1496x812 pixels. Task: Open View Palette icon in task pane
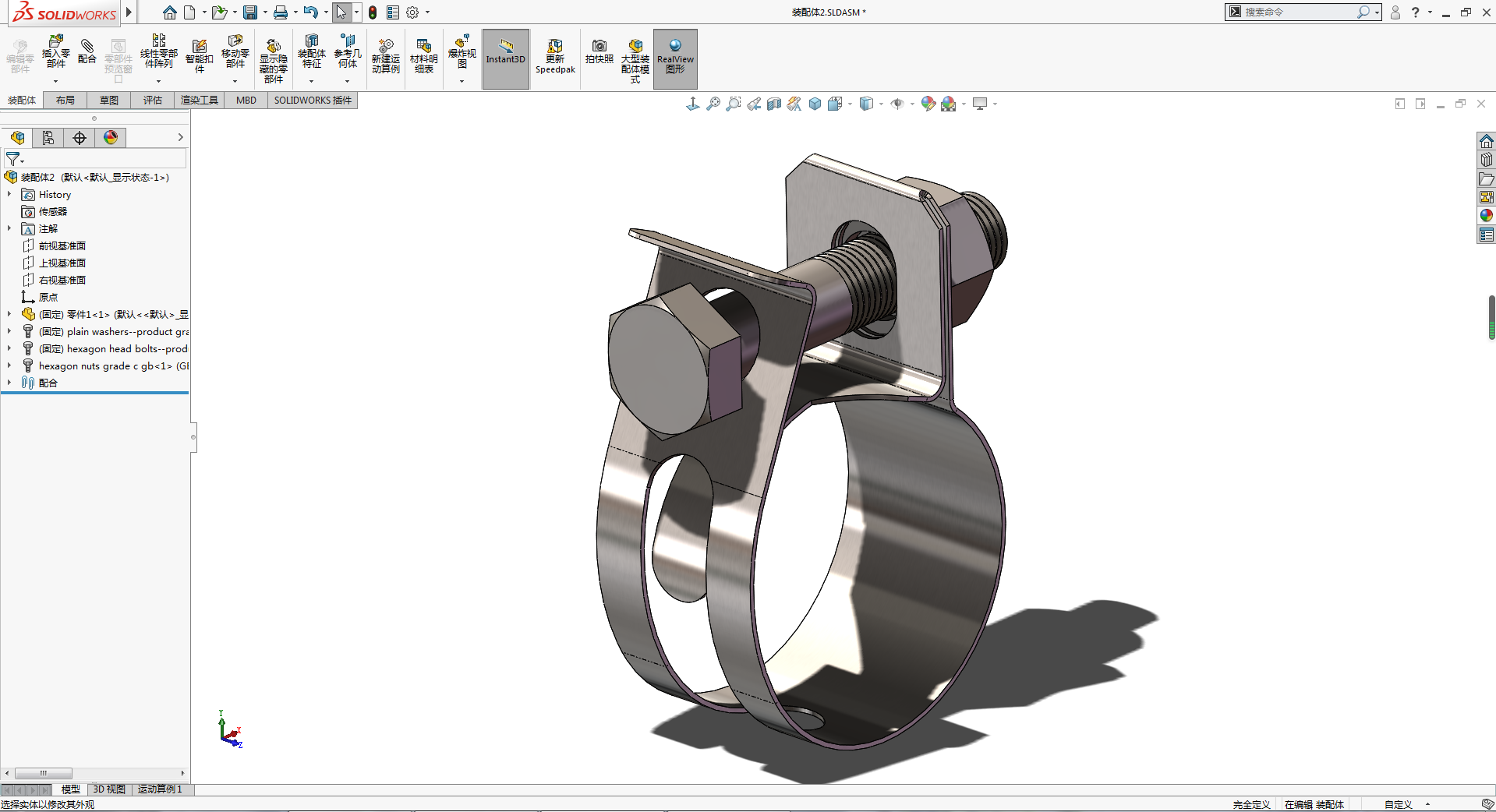(1487, 197)
